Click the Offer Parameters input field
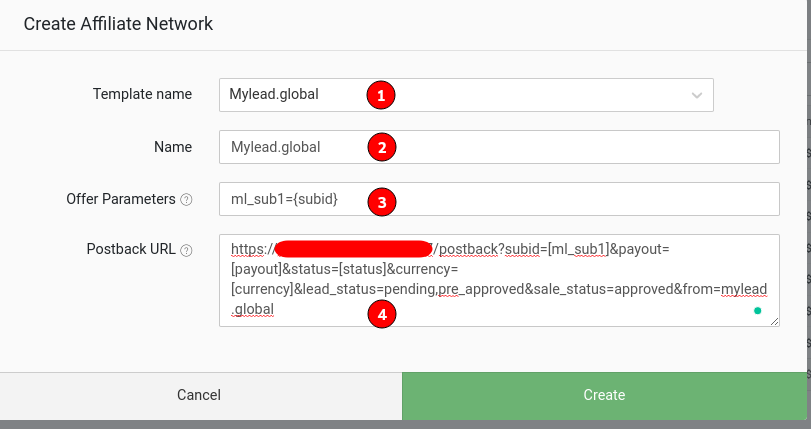The height and width of the screenshot is (429, 811). pyautogui.click(x=499, y=199)
